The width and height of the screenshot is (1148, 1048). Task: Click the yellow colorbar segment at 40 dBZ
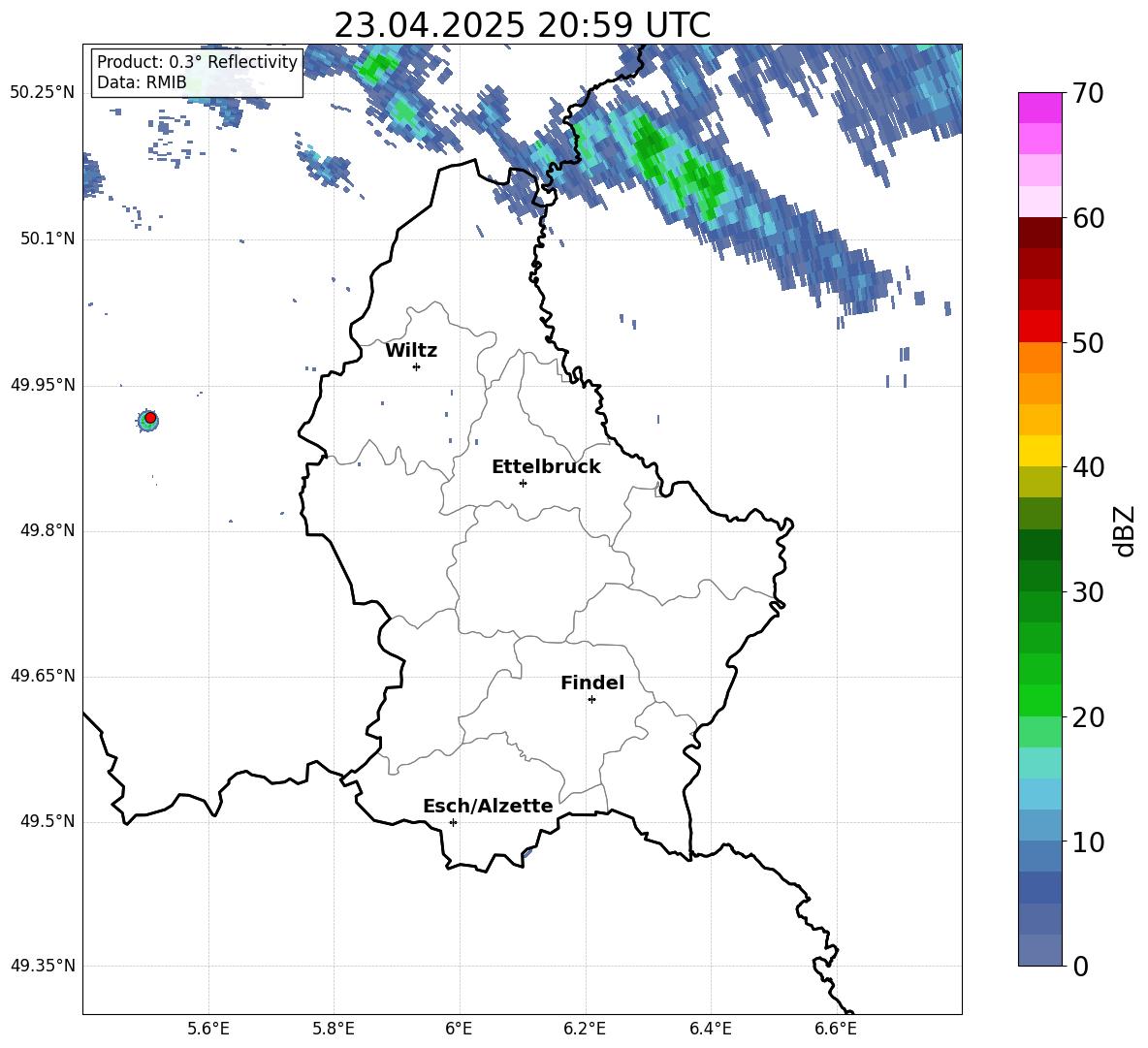pos(1040,451)
